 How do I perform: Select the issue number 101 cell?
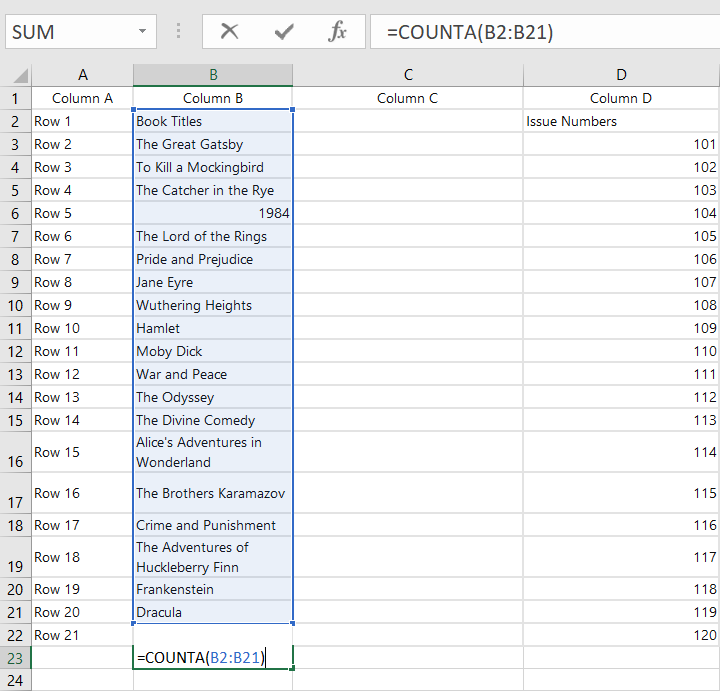click(621, 144)
